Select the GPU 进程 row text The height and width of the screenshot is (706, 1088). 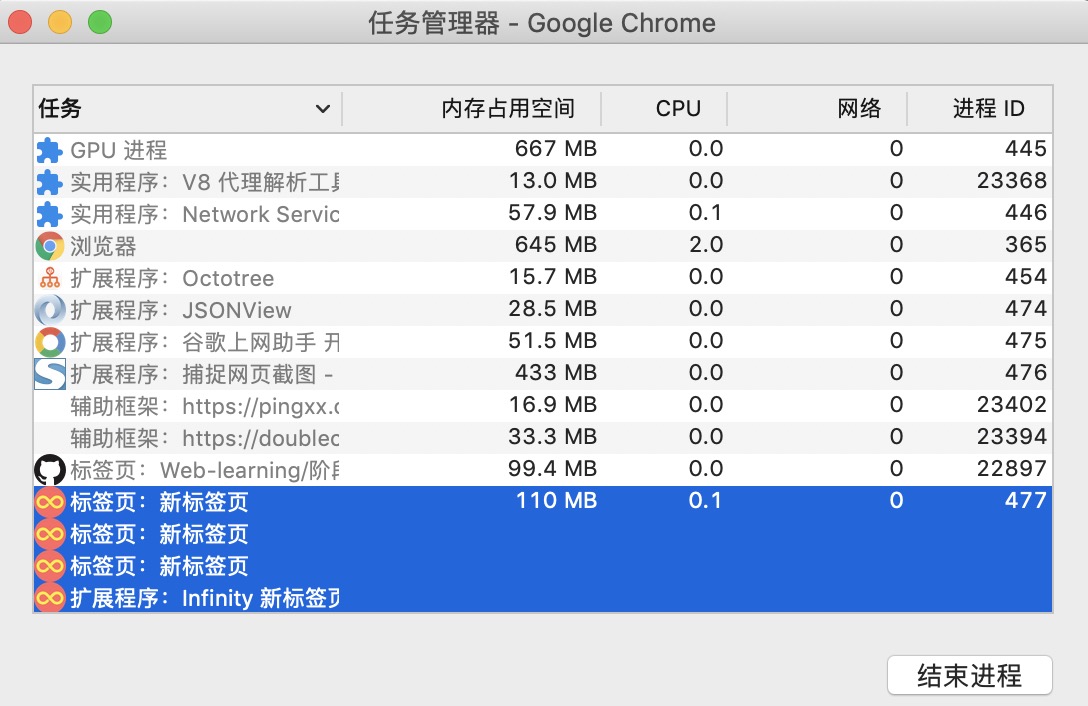click(x=119, y=150)
